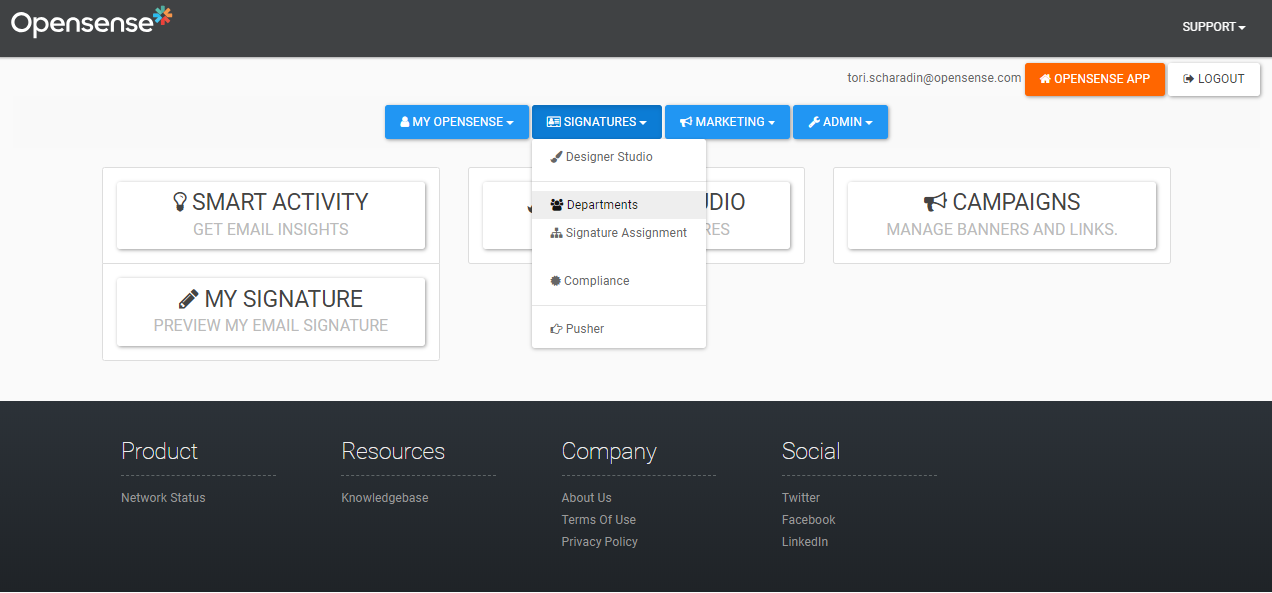
Task: Click the Resources footer heading
Action: click(x=393, y=451)
